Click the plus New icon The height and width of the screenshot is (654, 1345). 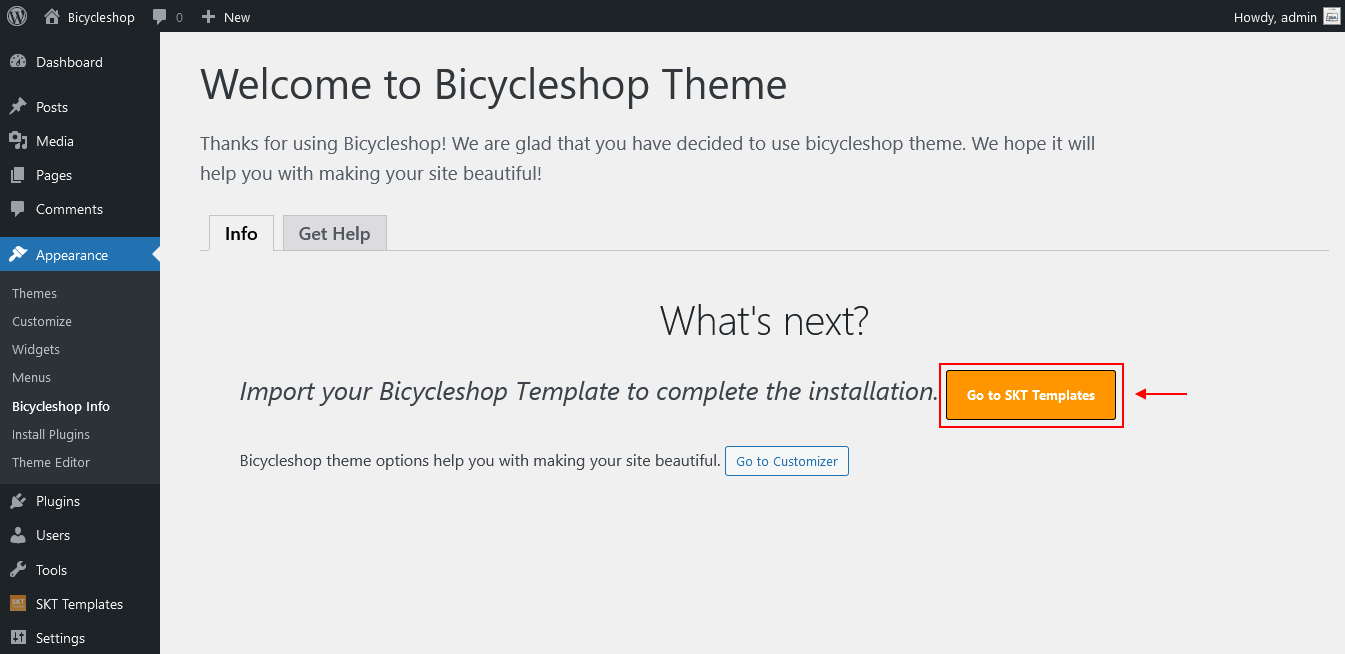click(x=208, y=17)
